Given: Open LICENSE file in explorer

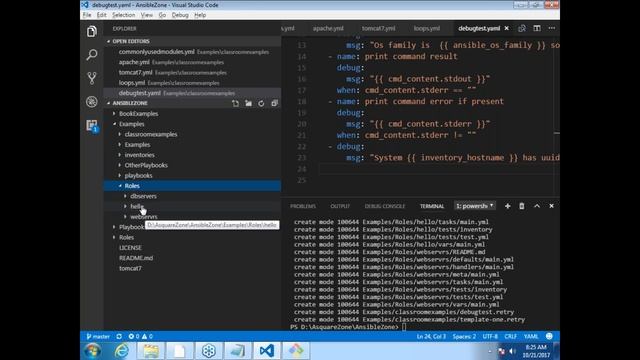Looking at the screenshot, I should [x=130, y=248].
